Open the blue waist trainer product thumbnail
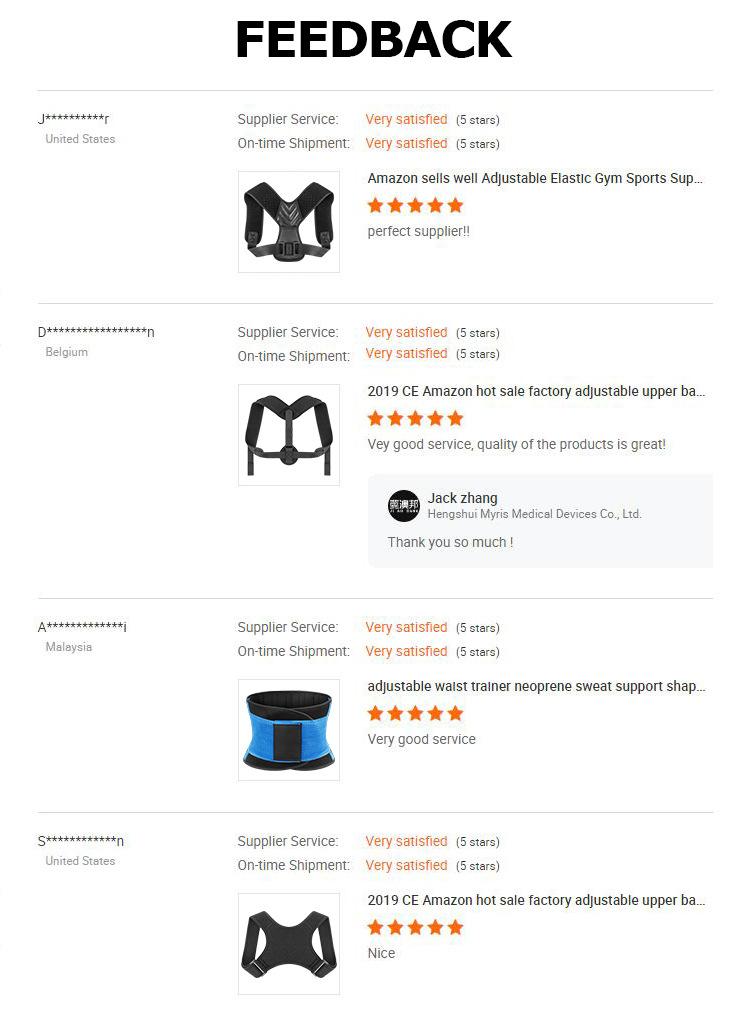 289,730
